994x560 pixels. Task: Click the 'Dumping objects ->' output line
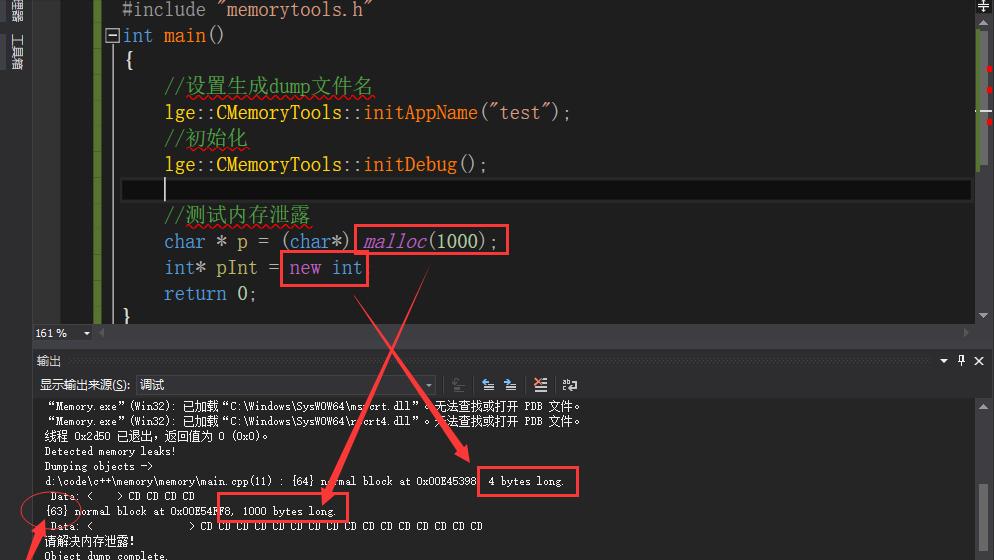click(98, 466)
